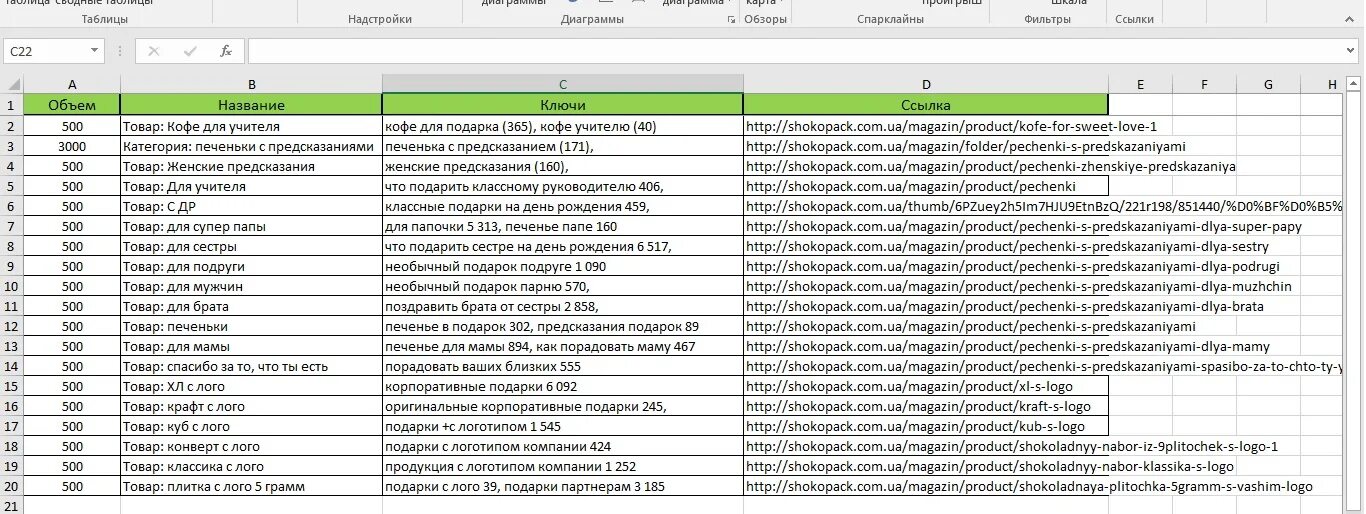Select cell Товар: Для учителя
This screenshot has width=1366, height=514.
(252, 186)
